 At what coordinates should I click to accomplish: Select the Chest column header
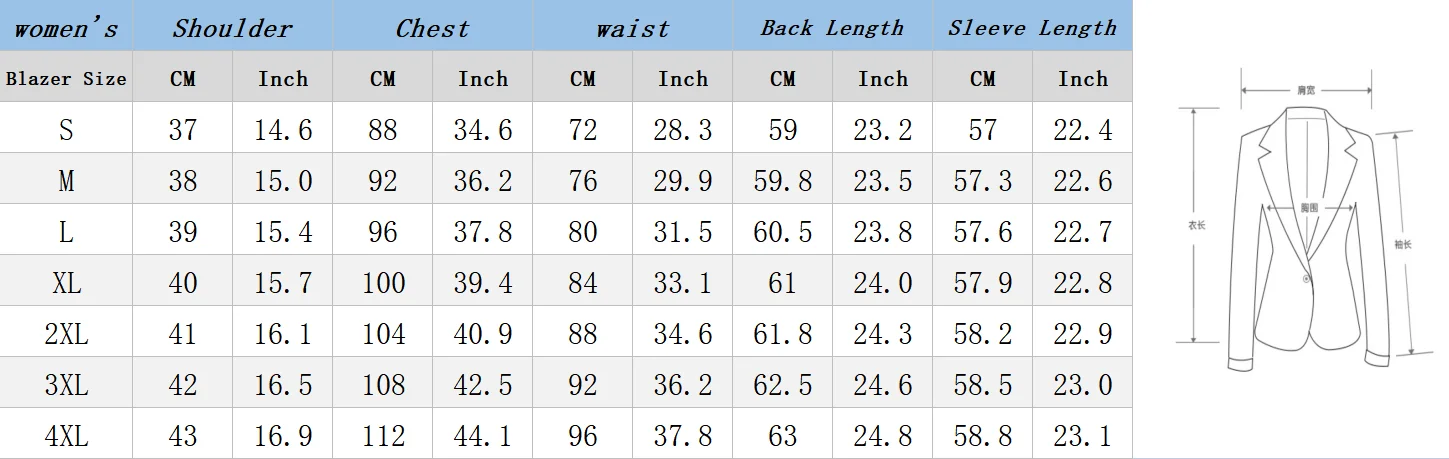(432, 27)
